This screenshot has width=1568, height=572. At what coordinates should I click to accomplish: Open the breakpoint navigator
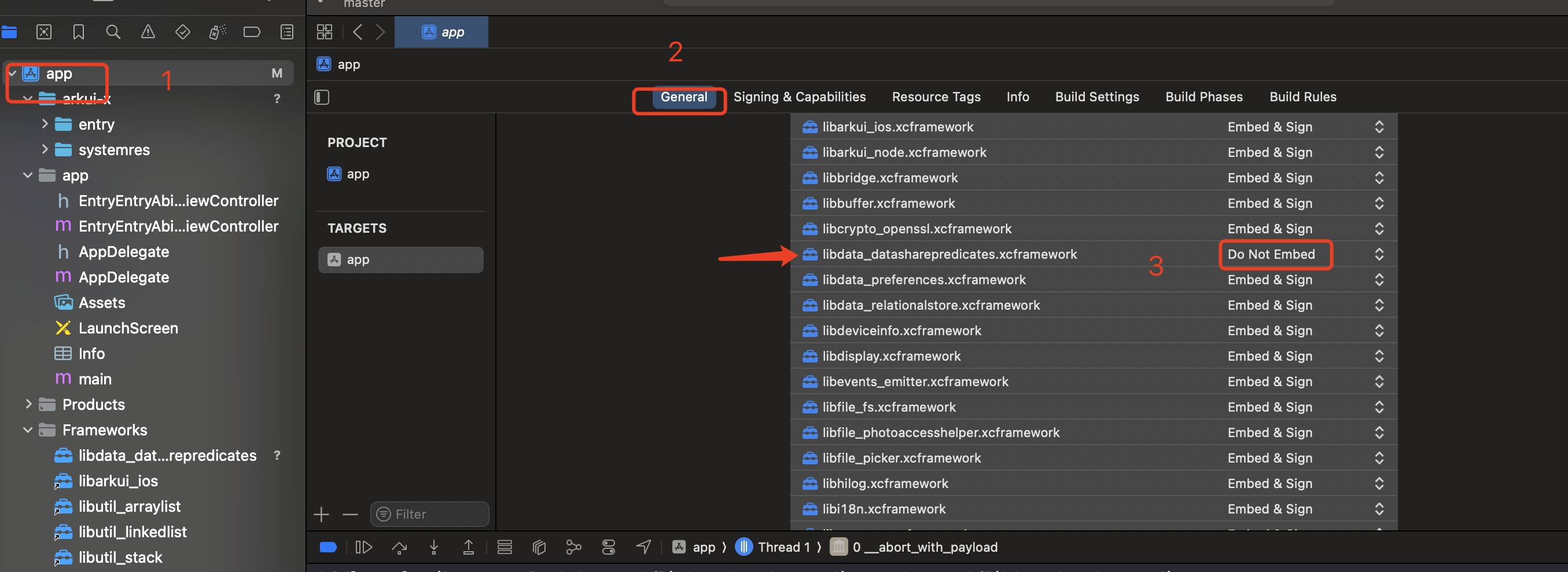tap(252, 32)
